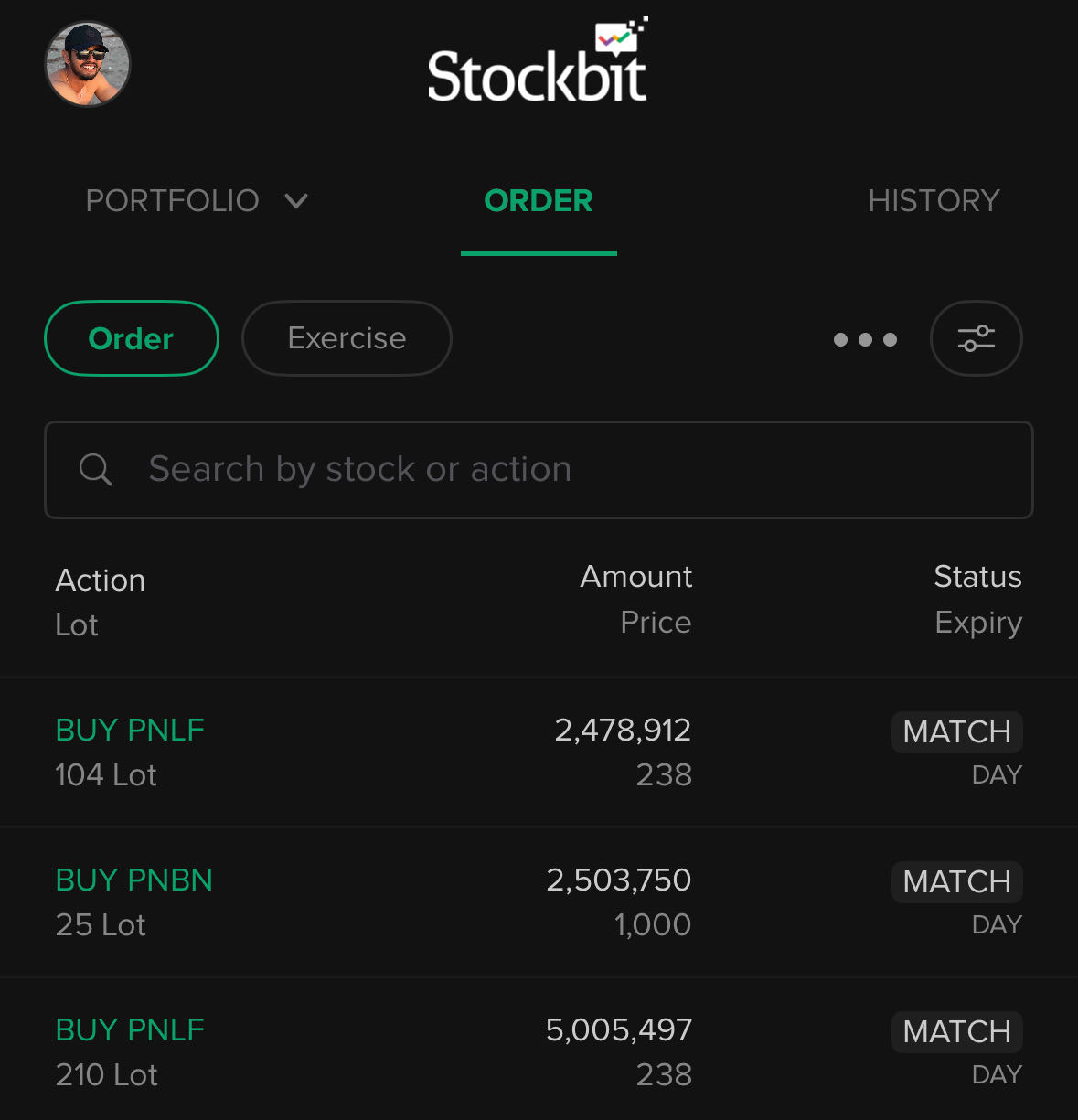The image size is (1078, 1120).
Task: Open the Portfolio tab
Action: (x=172, y=201)
